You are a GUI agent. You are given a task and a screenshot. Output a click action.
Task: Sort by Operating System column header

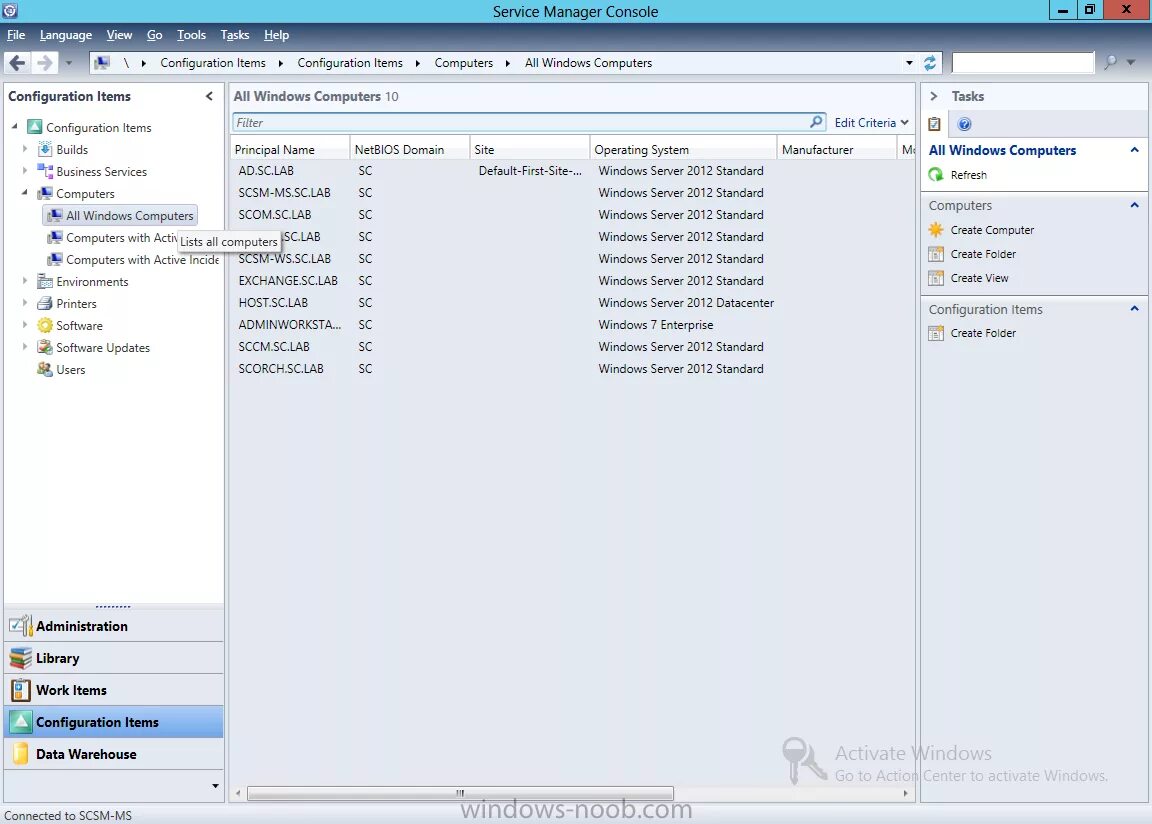point(683,150)
